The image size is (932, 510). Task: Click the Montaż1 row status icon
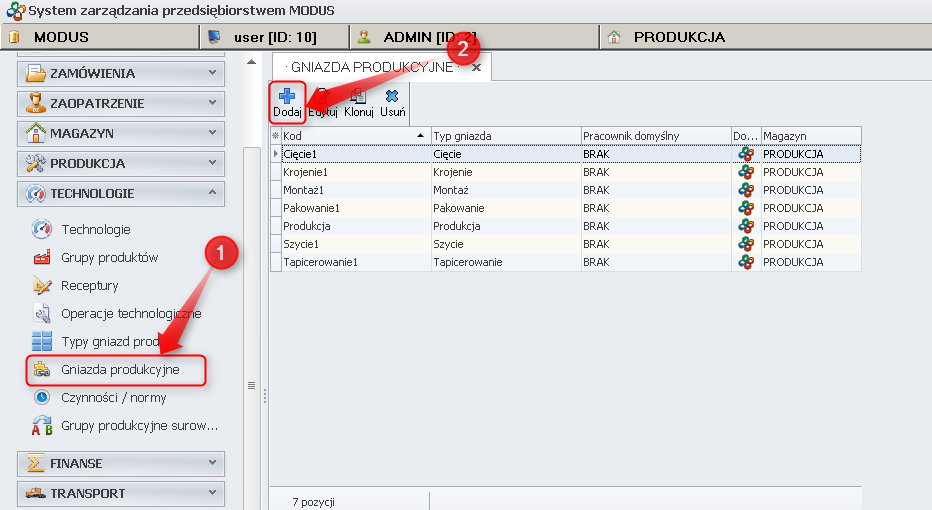745,190
